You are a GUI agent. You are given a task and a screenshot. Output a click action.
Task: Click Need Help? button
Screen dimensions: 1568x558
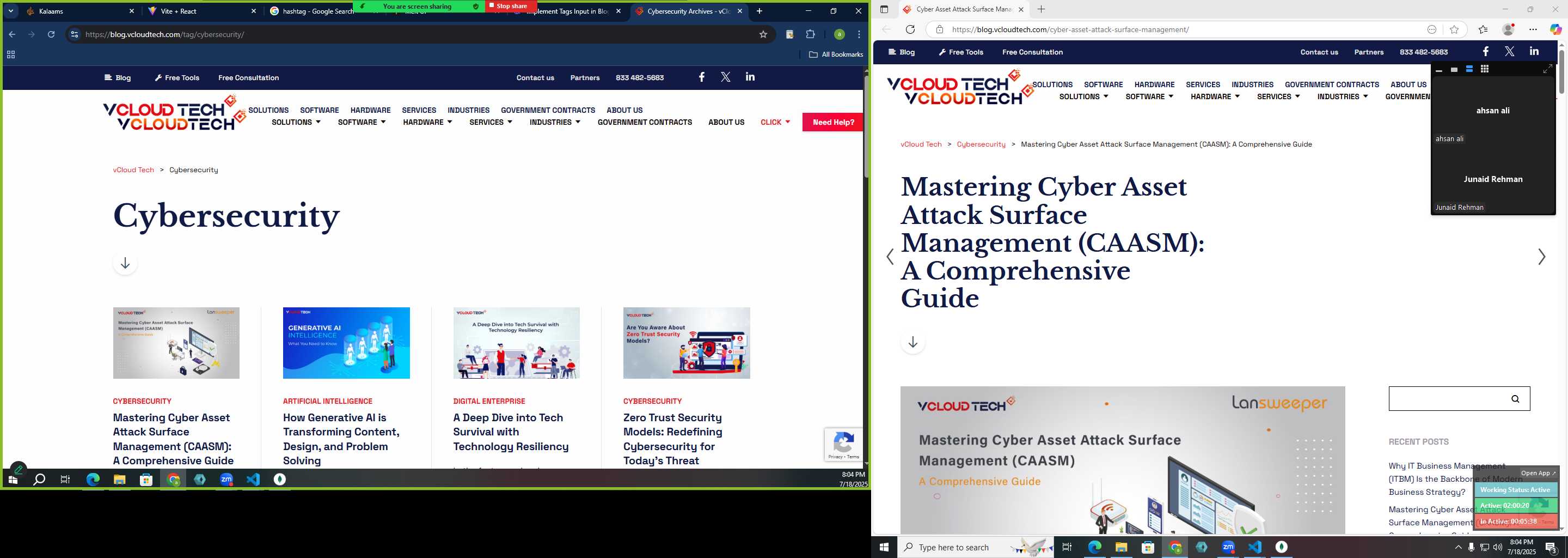pyautogui.click(x=832, y=122)
